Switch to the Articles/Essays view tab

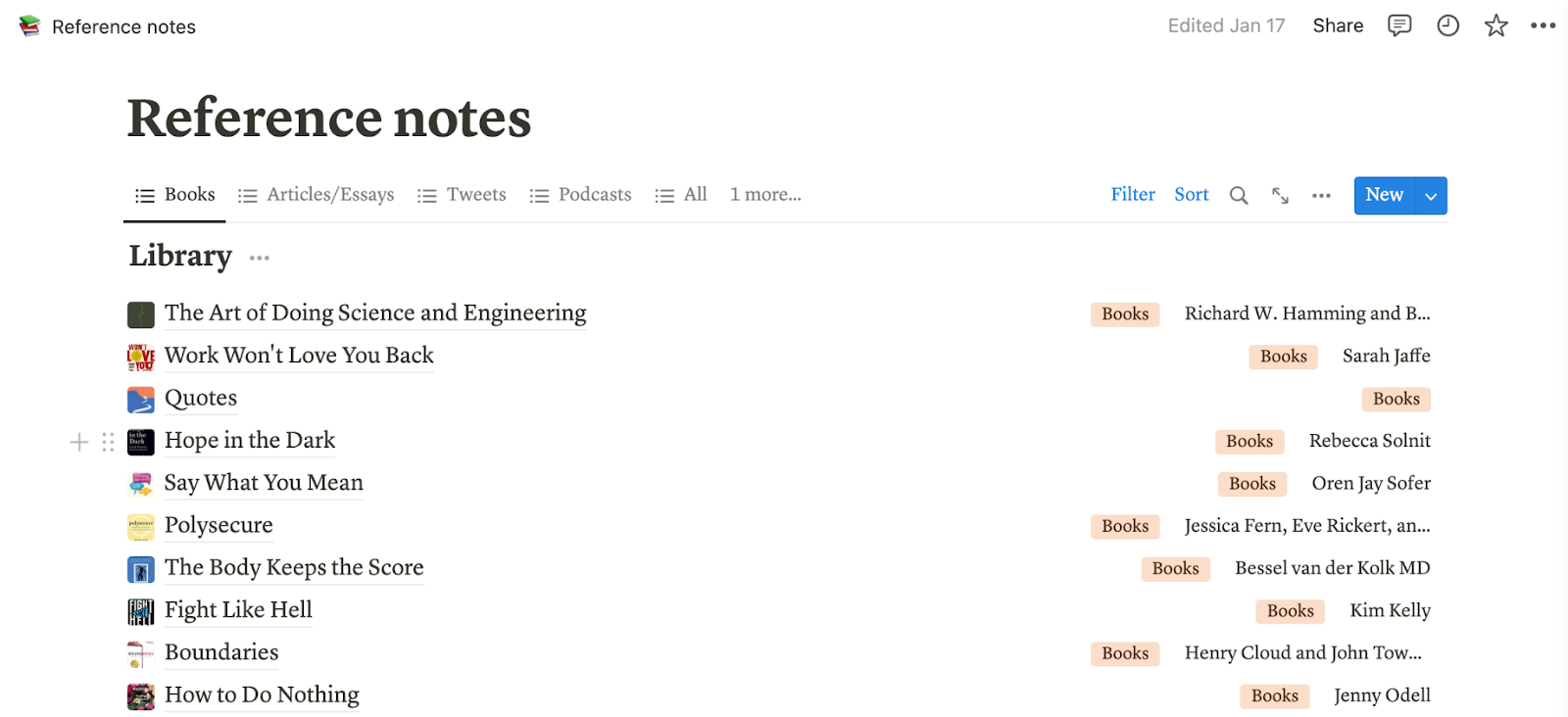pyautogui.click(x=329, y=194)
